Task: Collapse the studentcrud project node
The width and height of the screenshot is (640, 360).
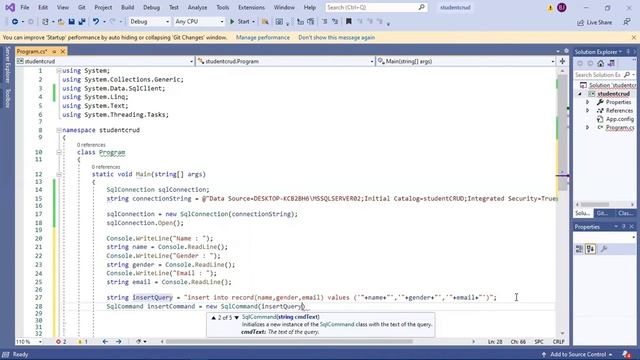Action: click(580, 94)
